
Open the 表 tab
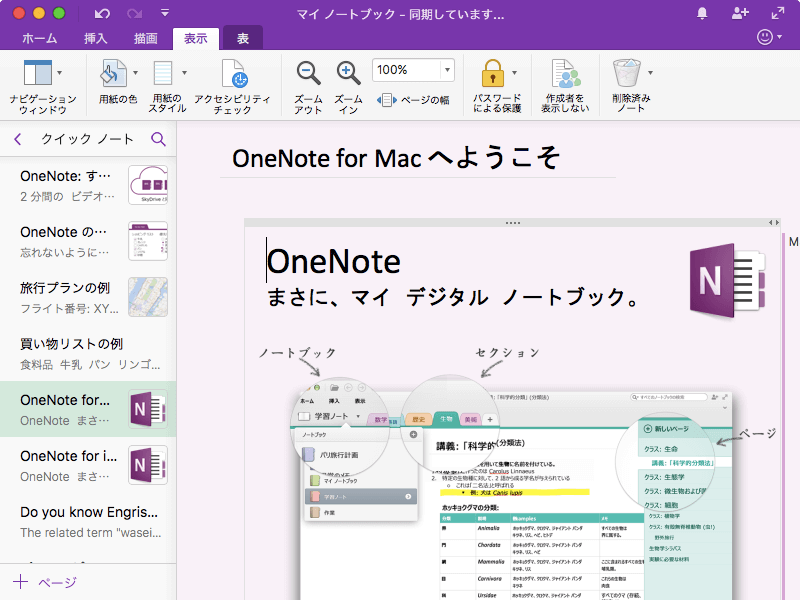[243, 38]
